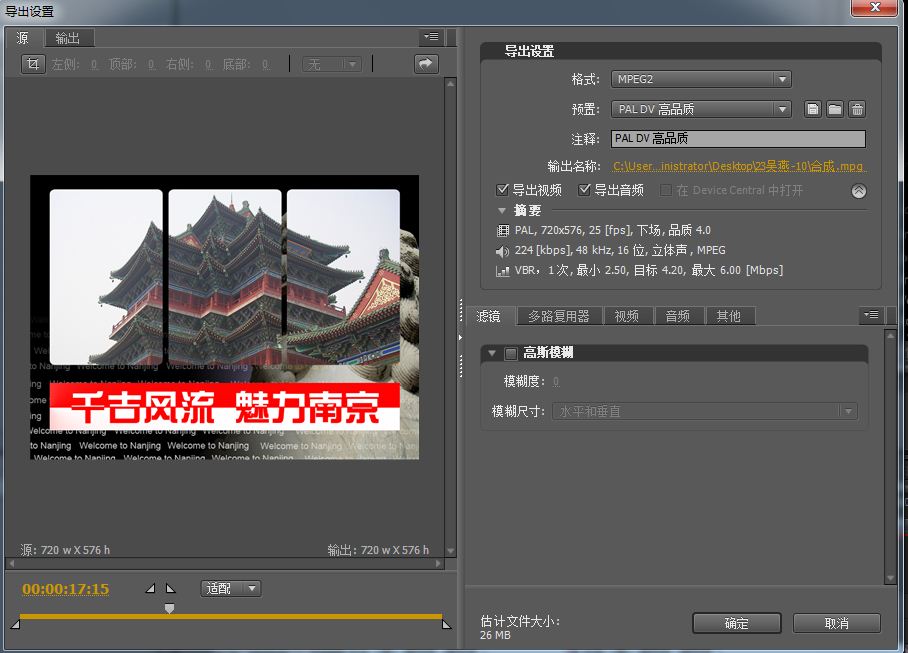
Task: Toggle the 导出音频 checkbox
Action: click(585, 190)
